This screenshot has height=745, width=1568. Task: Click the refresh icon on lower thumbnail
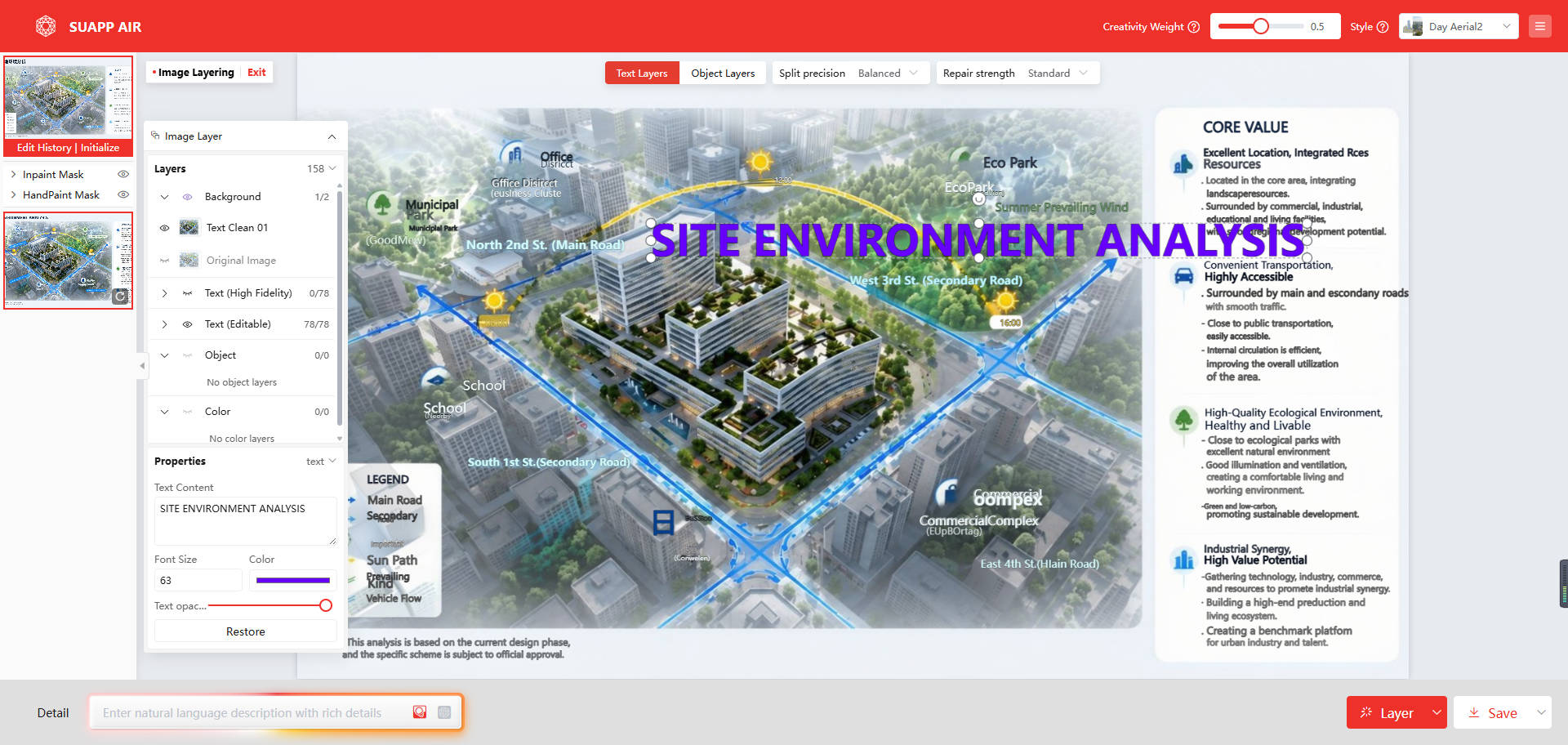(x=120, y=297)
